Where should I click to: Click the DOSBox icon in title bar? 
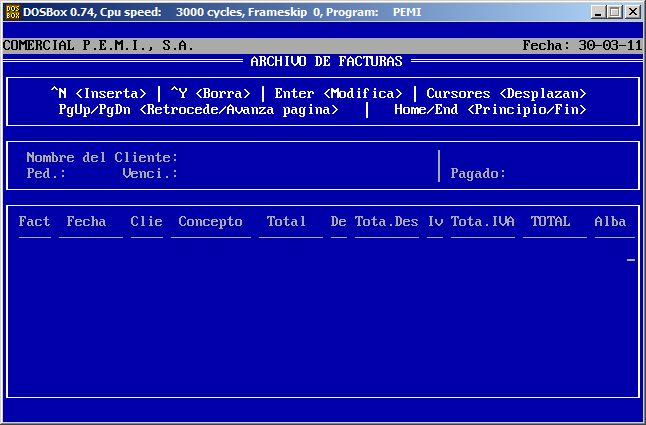pyautogui.click(x=11, y=11)
